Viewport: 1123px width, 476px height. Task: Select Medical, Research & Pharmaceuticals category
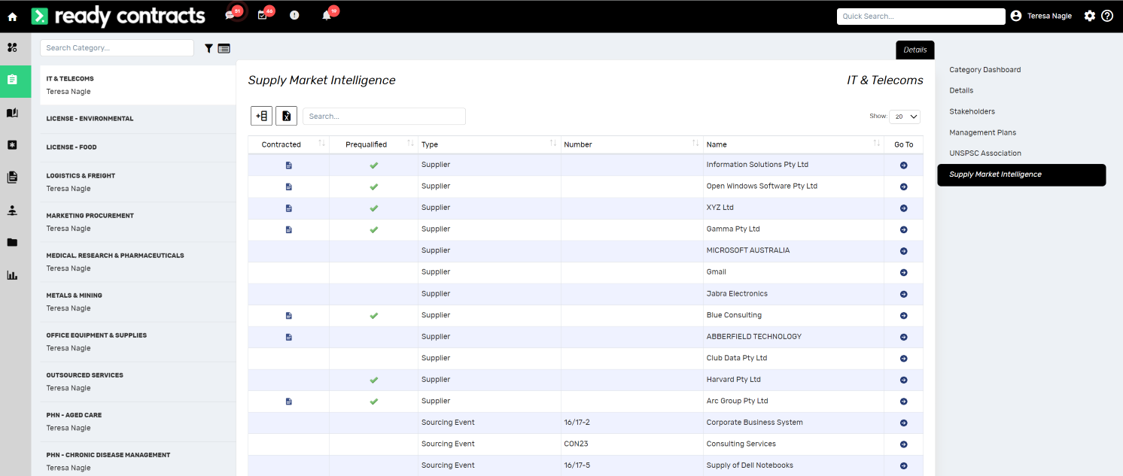(138, 262)
